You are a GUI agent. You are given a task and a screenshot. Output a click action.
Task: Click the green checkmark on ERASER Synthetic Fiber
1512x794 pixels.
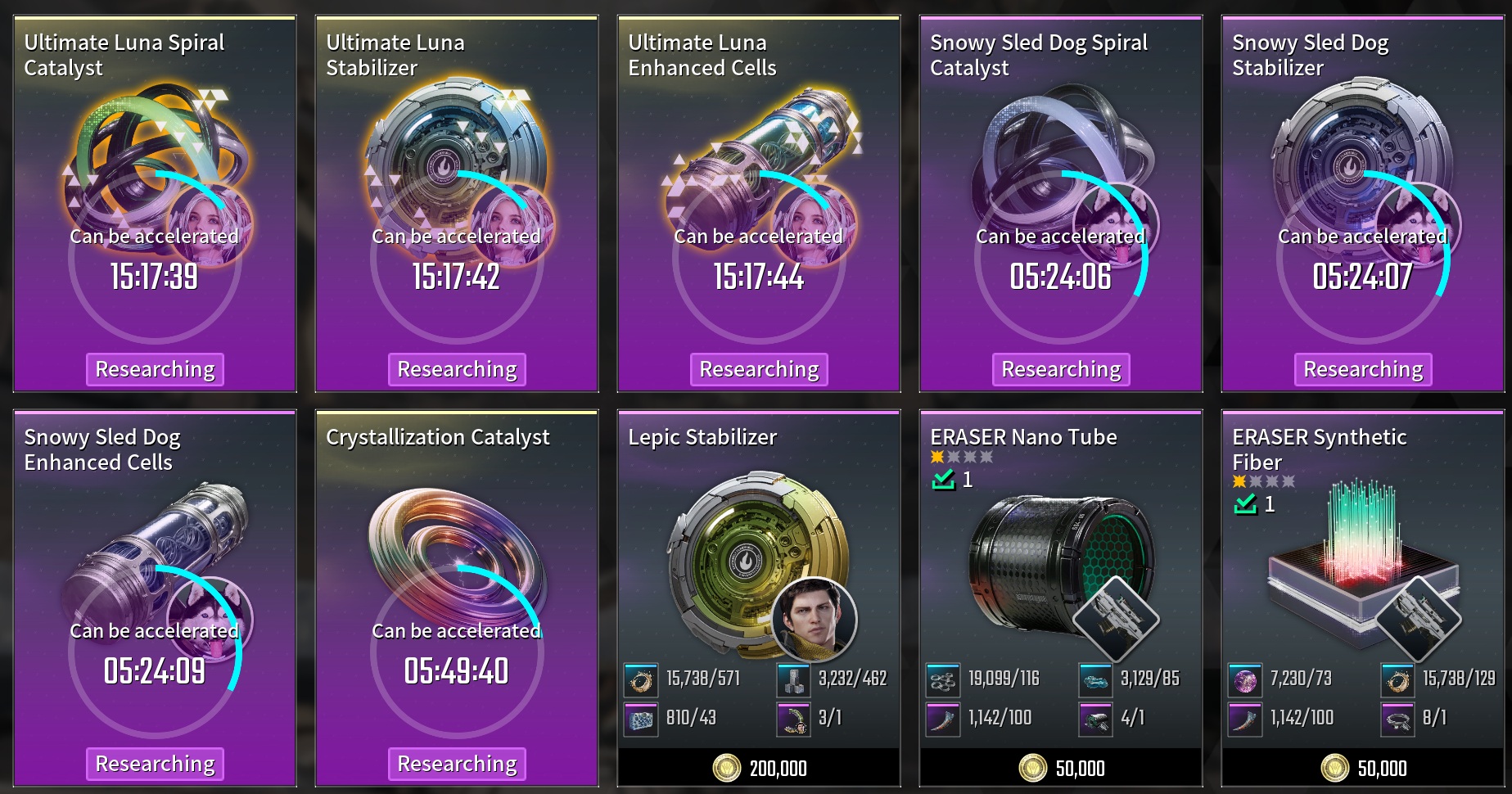click(1245, 504)
